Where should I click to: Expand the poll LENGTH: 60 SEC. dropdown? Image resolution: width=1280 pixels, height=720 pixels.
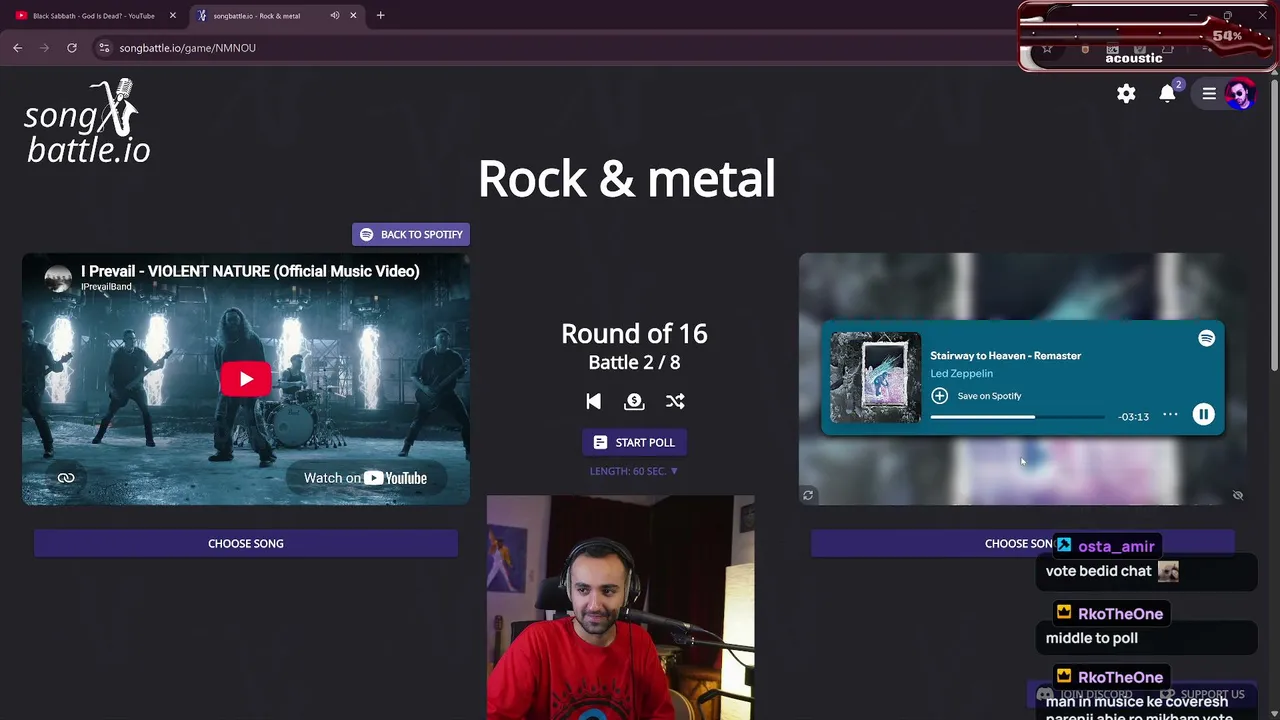pyautogui.click(x=634, y=471)
